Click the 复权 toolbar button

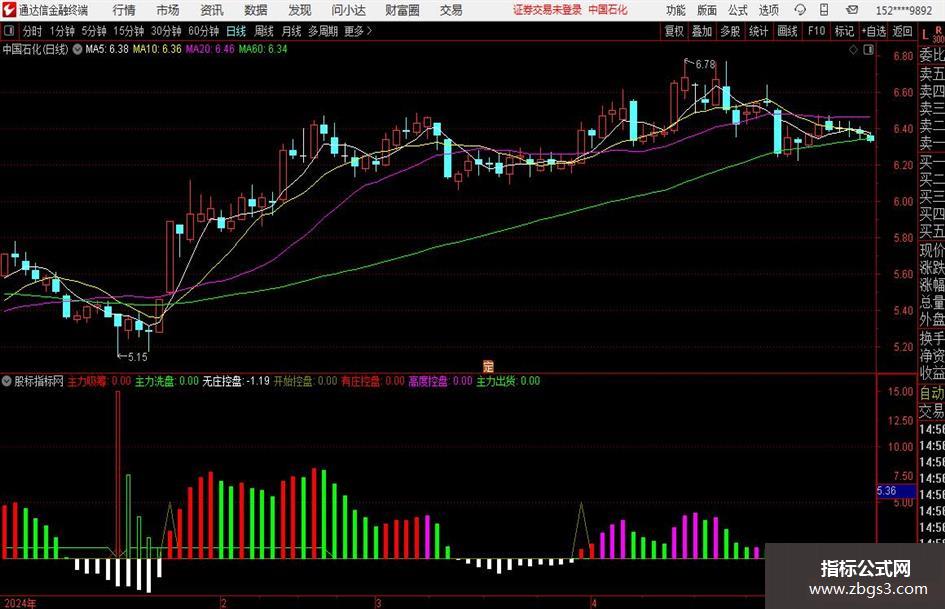coord(674,31)
